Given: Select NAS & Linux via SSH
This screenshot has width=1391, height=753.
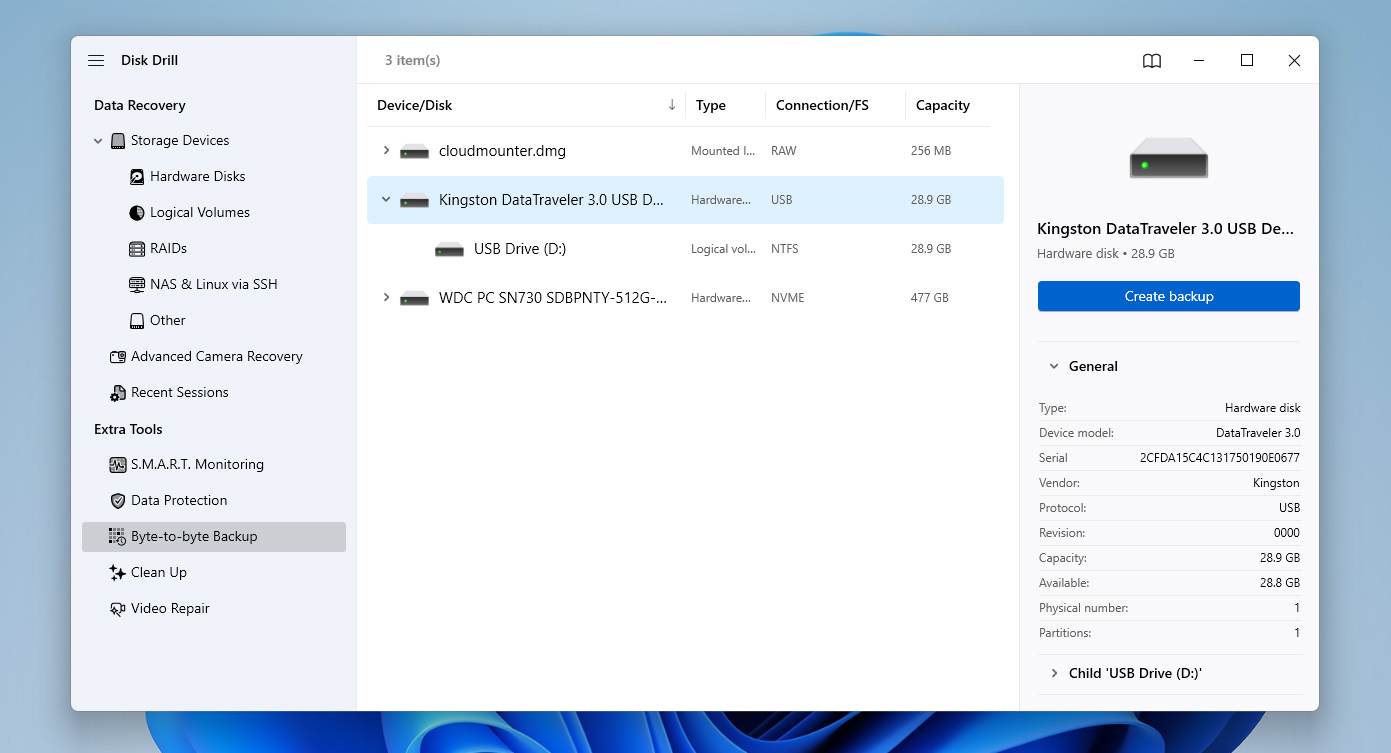Looking at the screenshot, I should tap(214, 285).
